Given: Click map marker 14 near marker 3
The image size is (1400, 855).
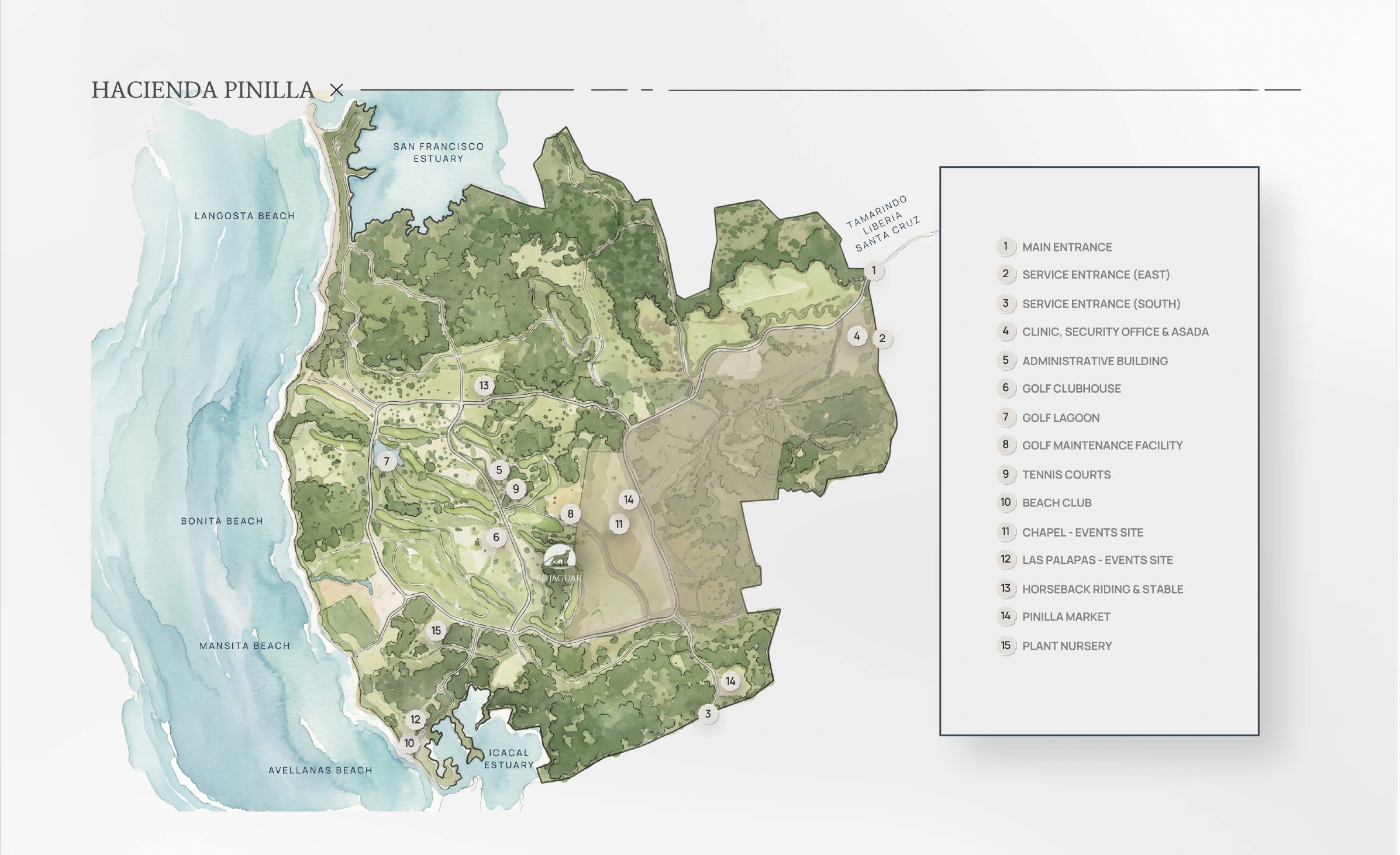Looking at the screenshot, I should [731, 681].
